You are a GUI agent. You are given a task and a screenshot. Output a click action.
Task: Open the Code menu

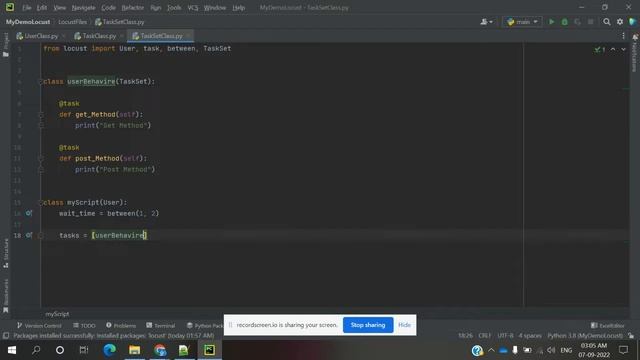(108, 7)
